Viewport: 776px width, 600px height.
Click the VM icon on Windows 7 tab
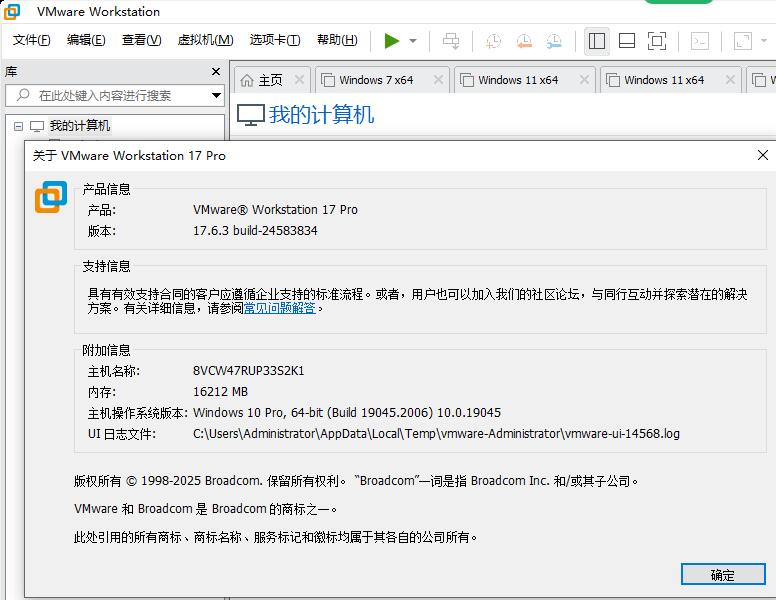click(x=328, y=80)
